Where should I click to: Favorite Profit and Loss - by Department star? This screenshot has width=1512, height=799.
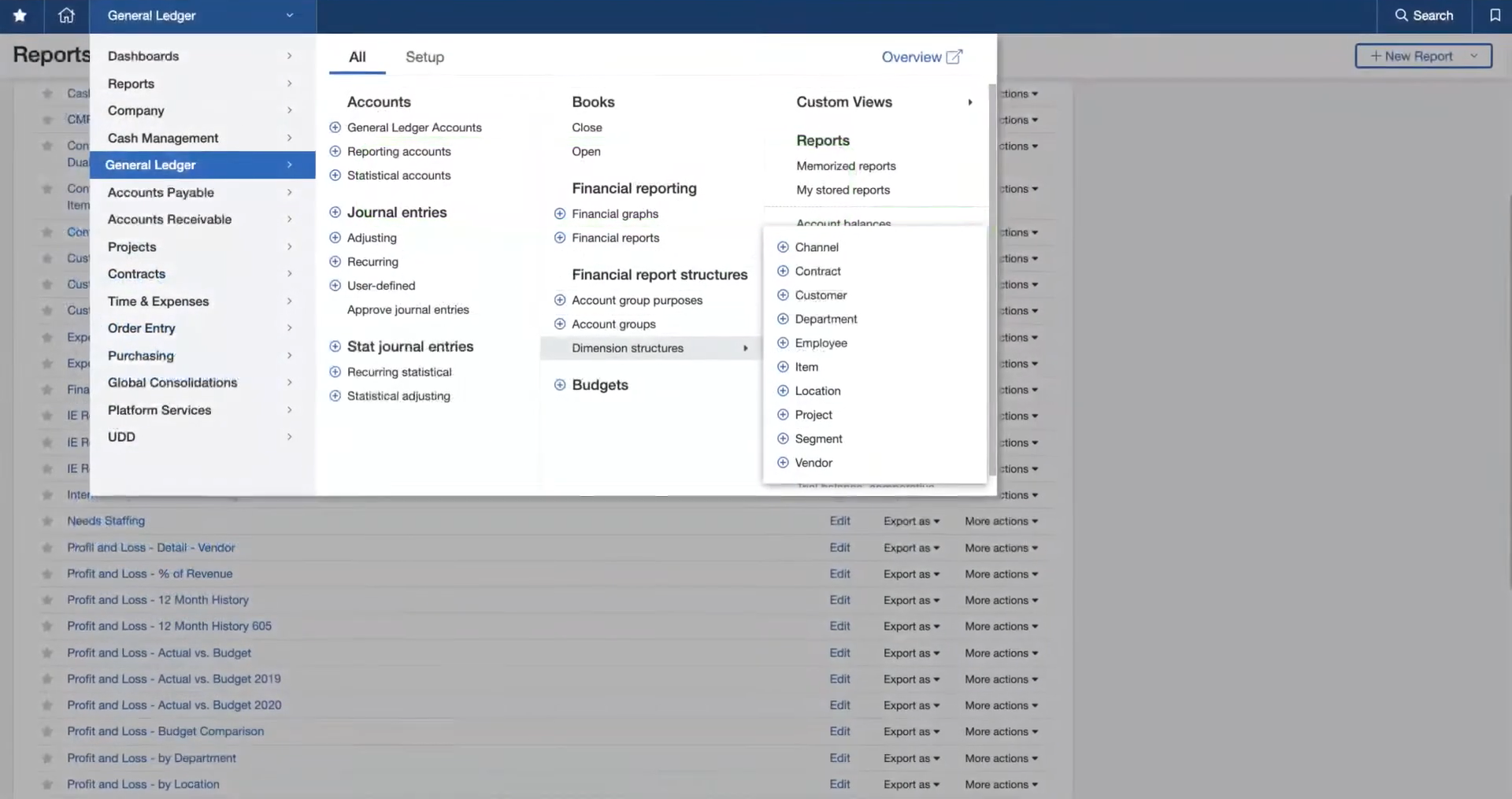click(47, 758)
